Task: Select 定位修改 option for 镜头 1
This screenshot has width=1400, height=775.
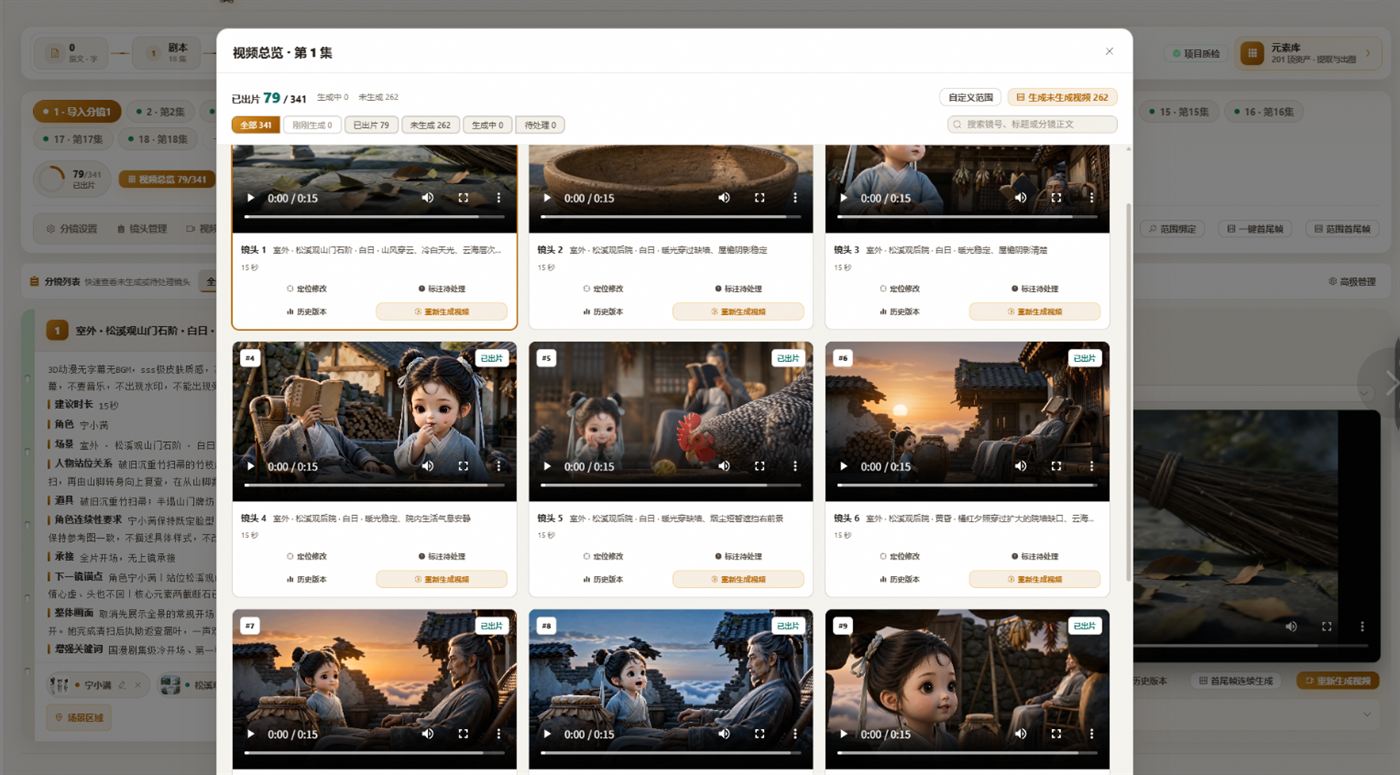Action: click(x=306, y=289)
